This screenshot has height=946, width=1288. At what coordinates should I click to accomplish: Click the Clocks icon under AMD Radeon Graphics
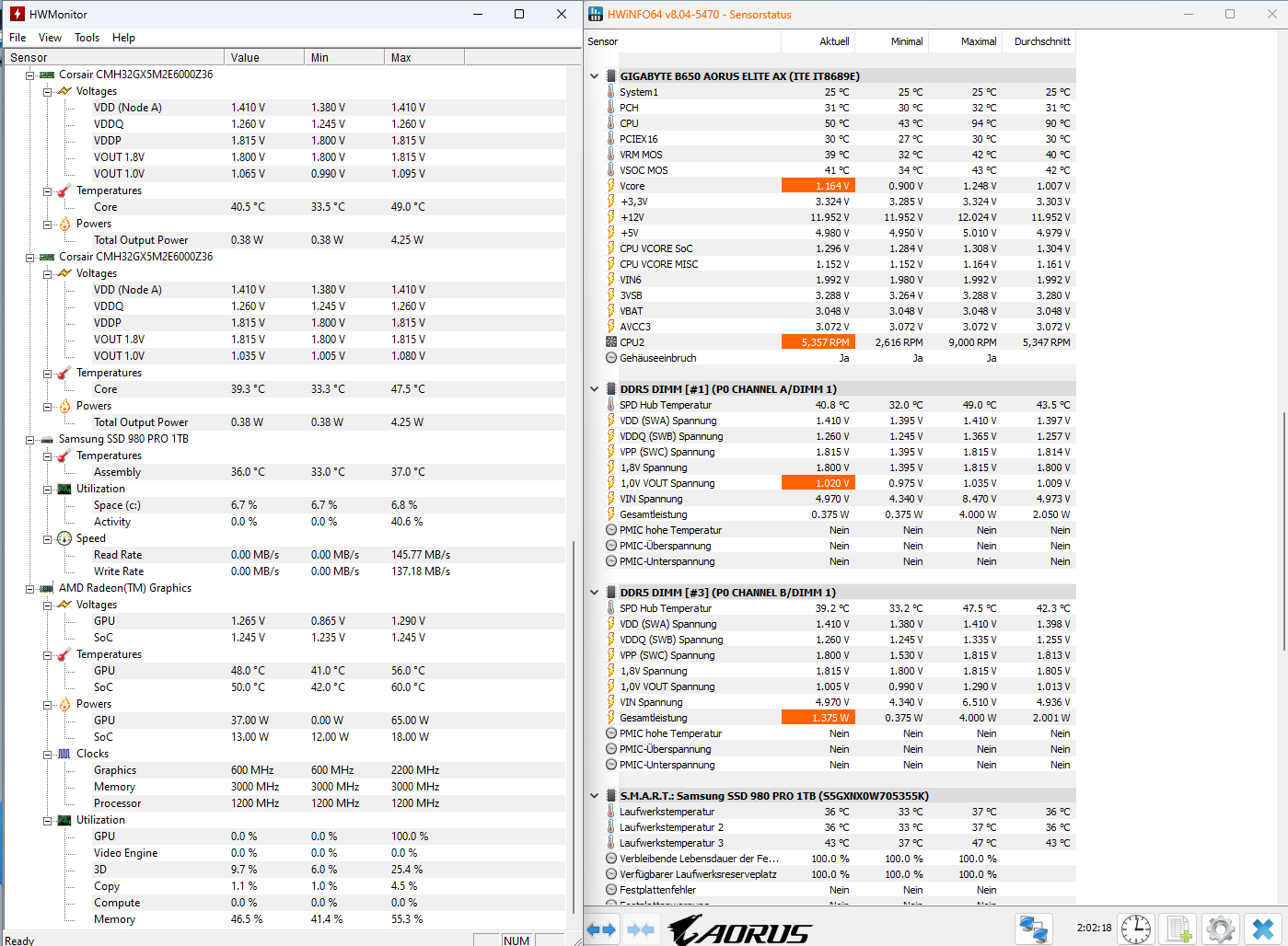(64, 754)
